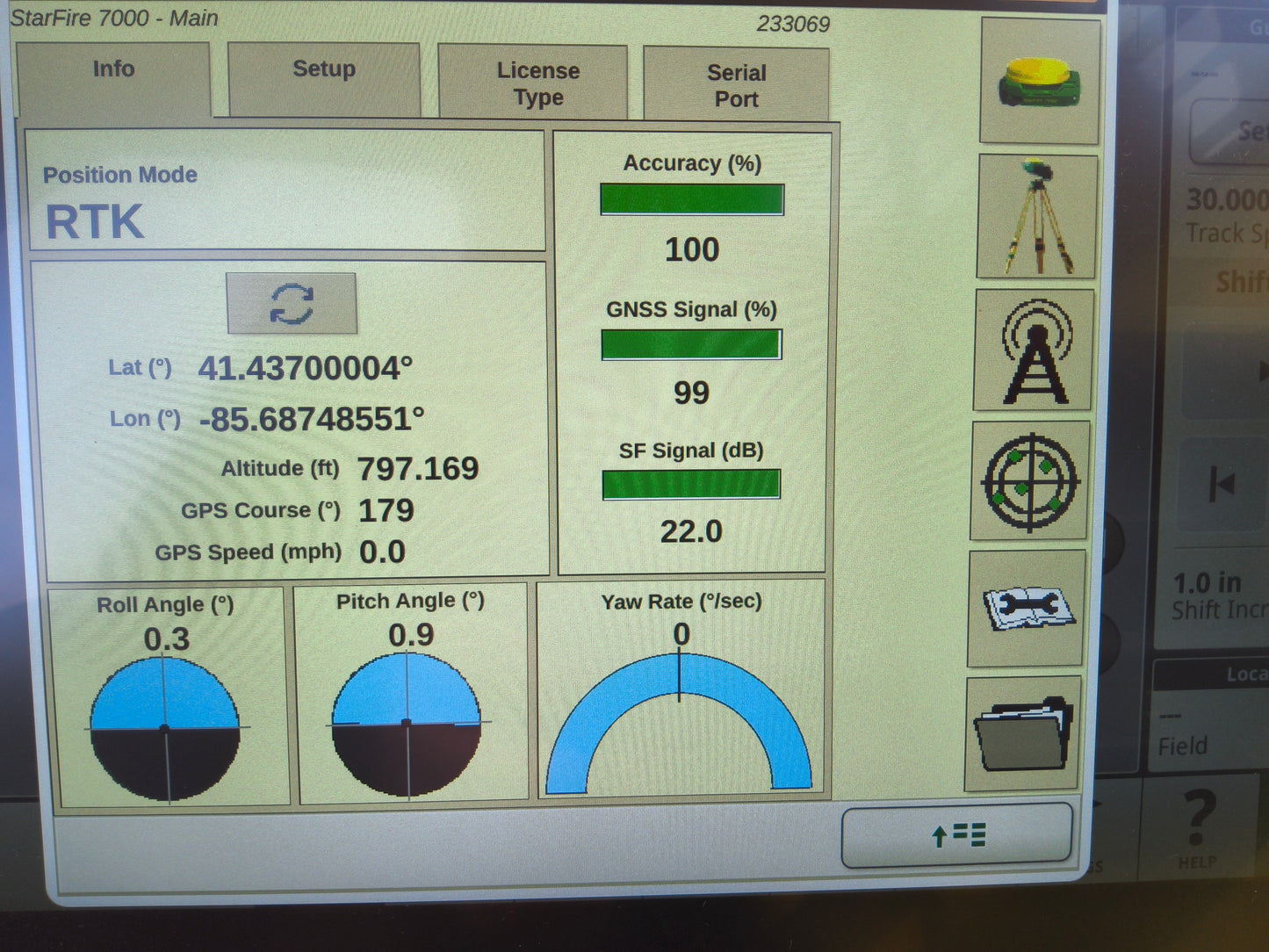Open the RTK radio tower icon
This screenshot has height=952, width=1269.
(x=1035, y=350)
